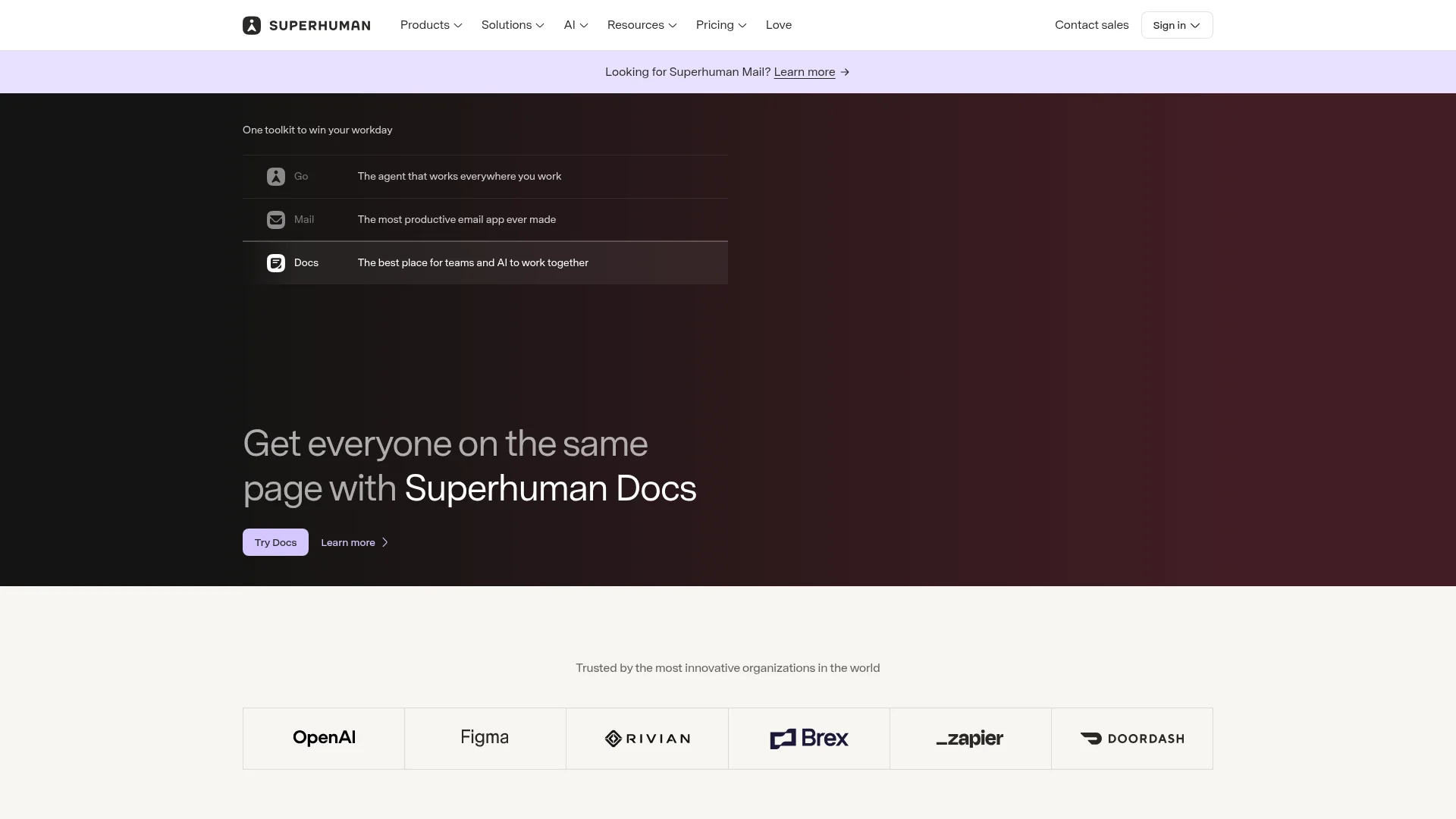
Task: Click the Brex logo
Action: [809, 739]
